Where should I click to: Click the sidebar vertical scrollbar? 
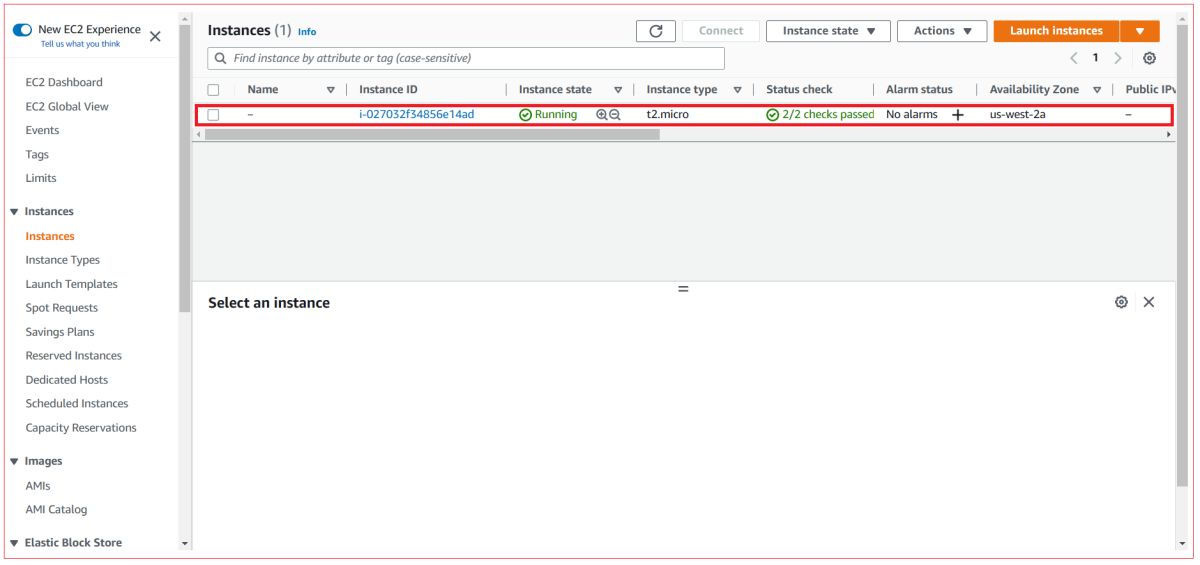[185, 170]
